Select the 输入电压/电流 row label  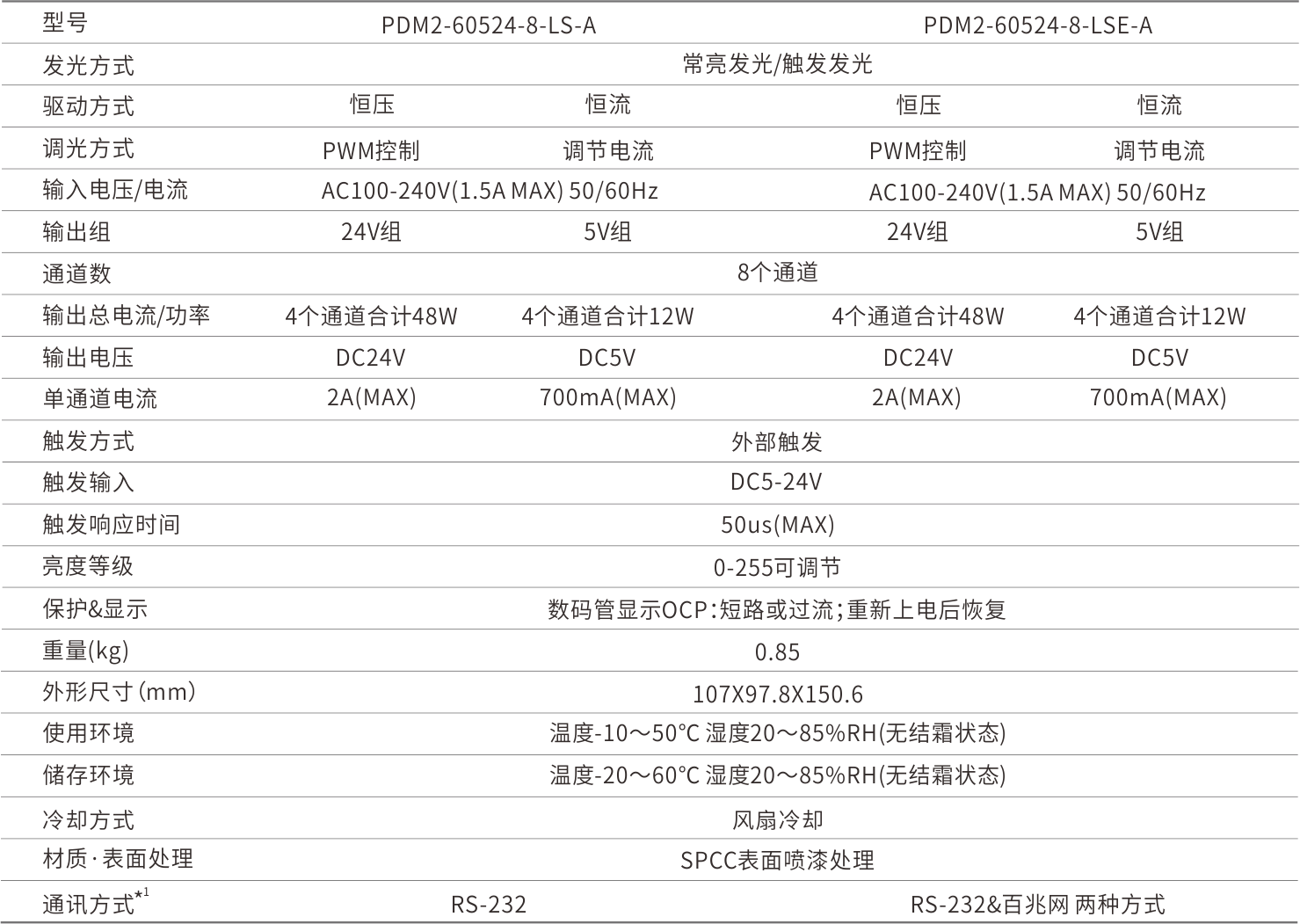tap(115, 190)
